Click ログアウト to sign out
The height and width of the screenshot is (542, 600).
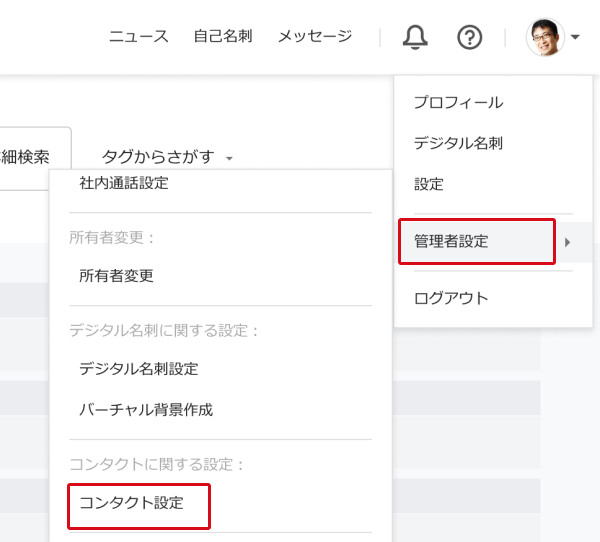click(x=451, y=298)
